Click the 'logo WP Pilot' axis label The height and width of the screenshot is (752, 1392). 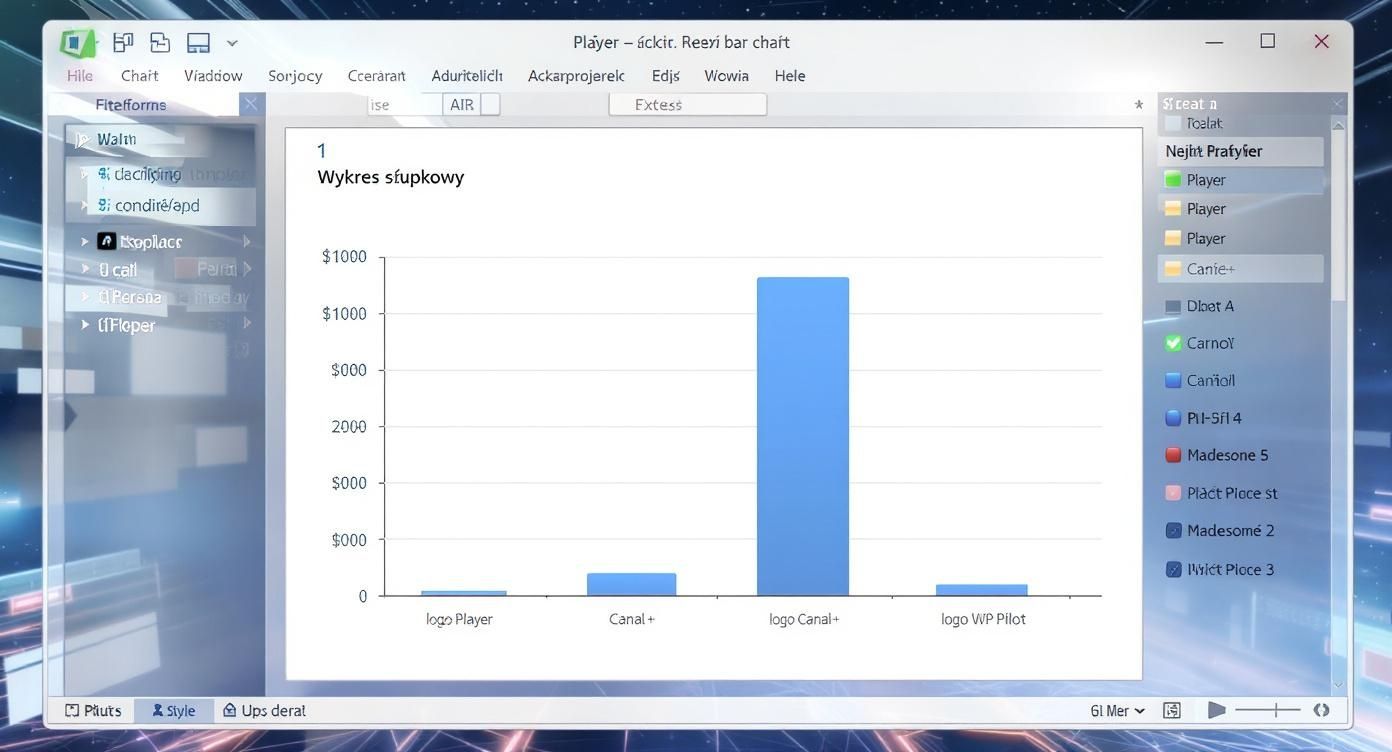point(983,619)
